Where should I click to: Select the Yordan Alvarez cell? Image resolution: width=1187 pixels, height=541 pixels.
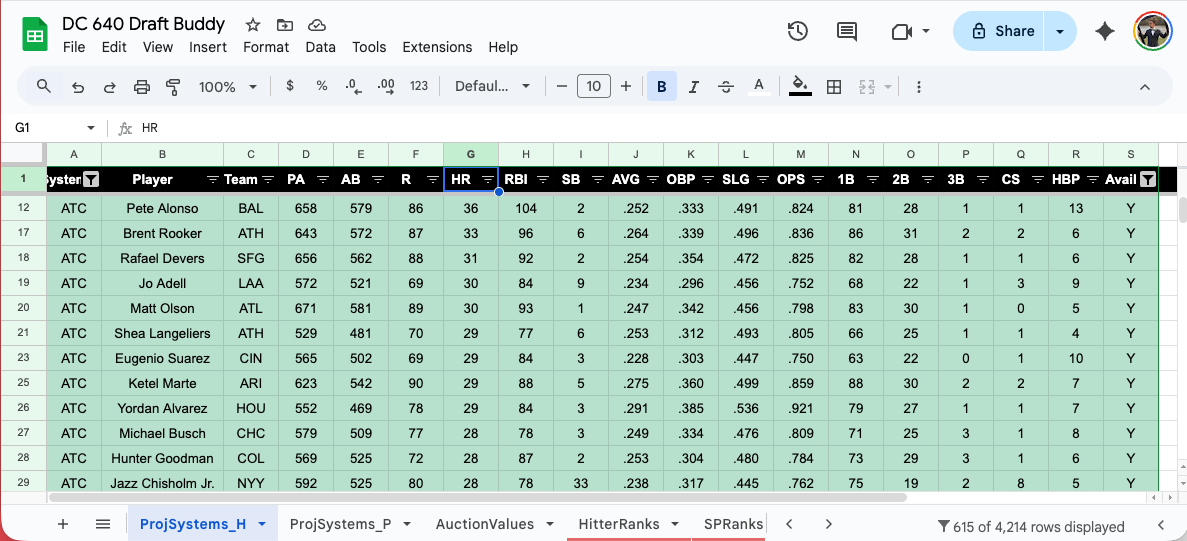pyautogui.click(x=162, y=408)
